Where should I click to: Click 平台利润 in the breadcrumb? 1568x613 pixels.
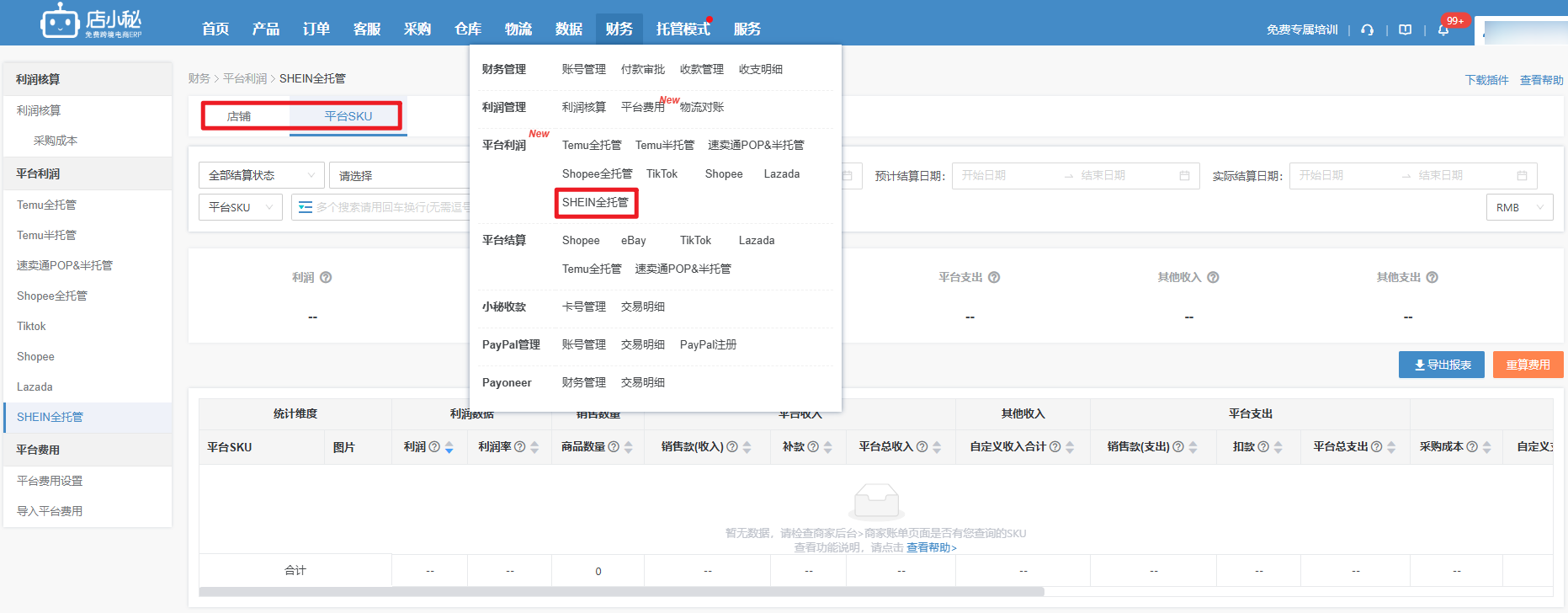[x=245, y=78]
